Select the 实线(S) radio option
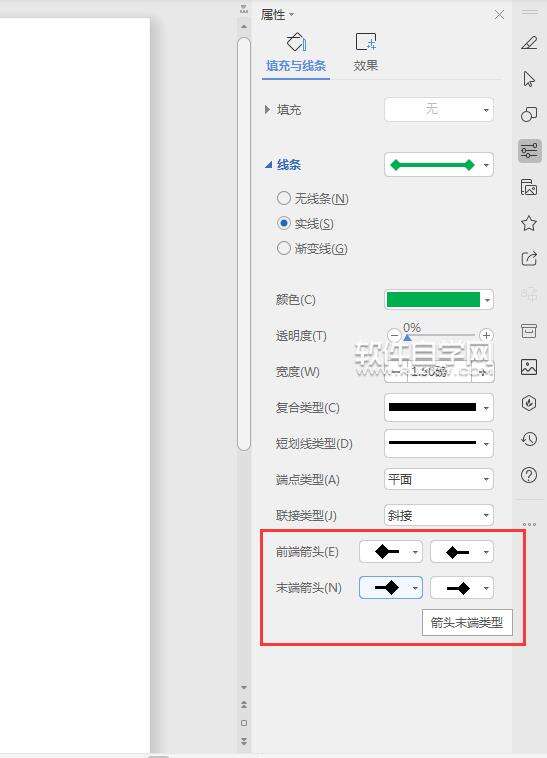The image size is (547, 758). click(305, 223)
